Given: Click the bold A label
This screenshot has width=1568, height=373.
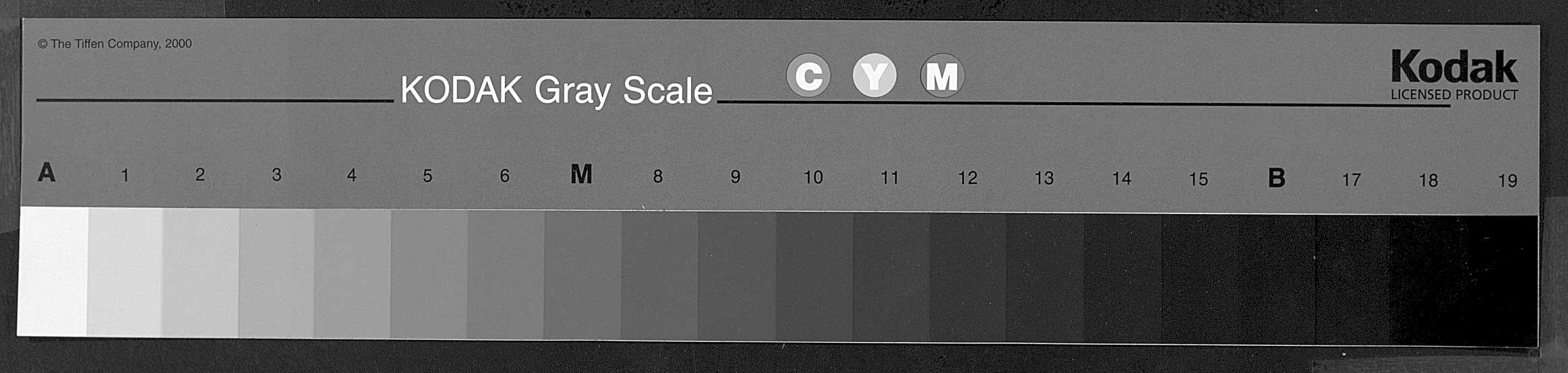Looking at the screenshot, I should point(46,172).
